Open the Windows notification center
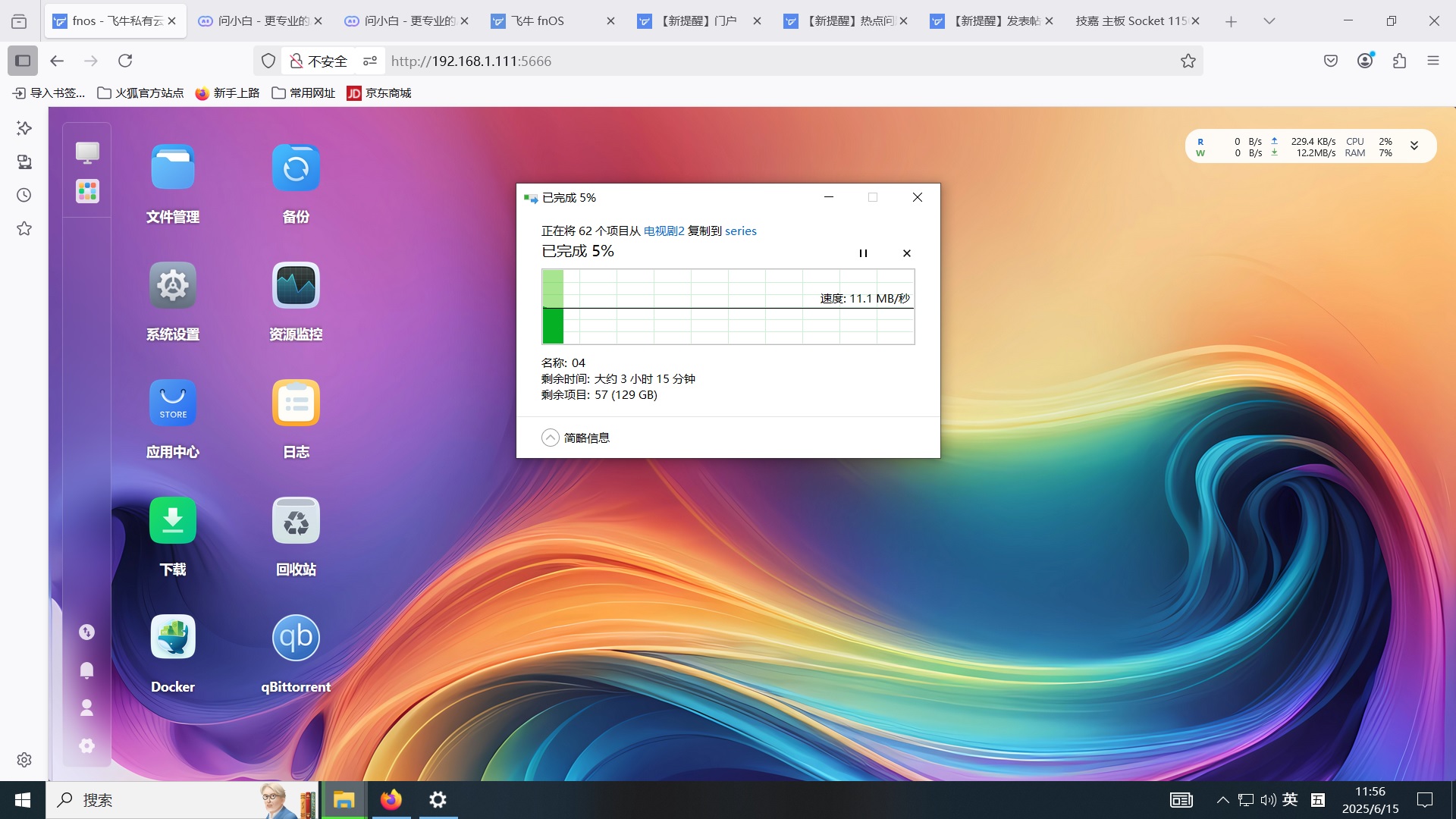 pyautogui.click(x=1425, y=800)
